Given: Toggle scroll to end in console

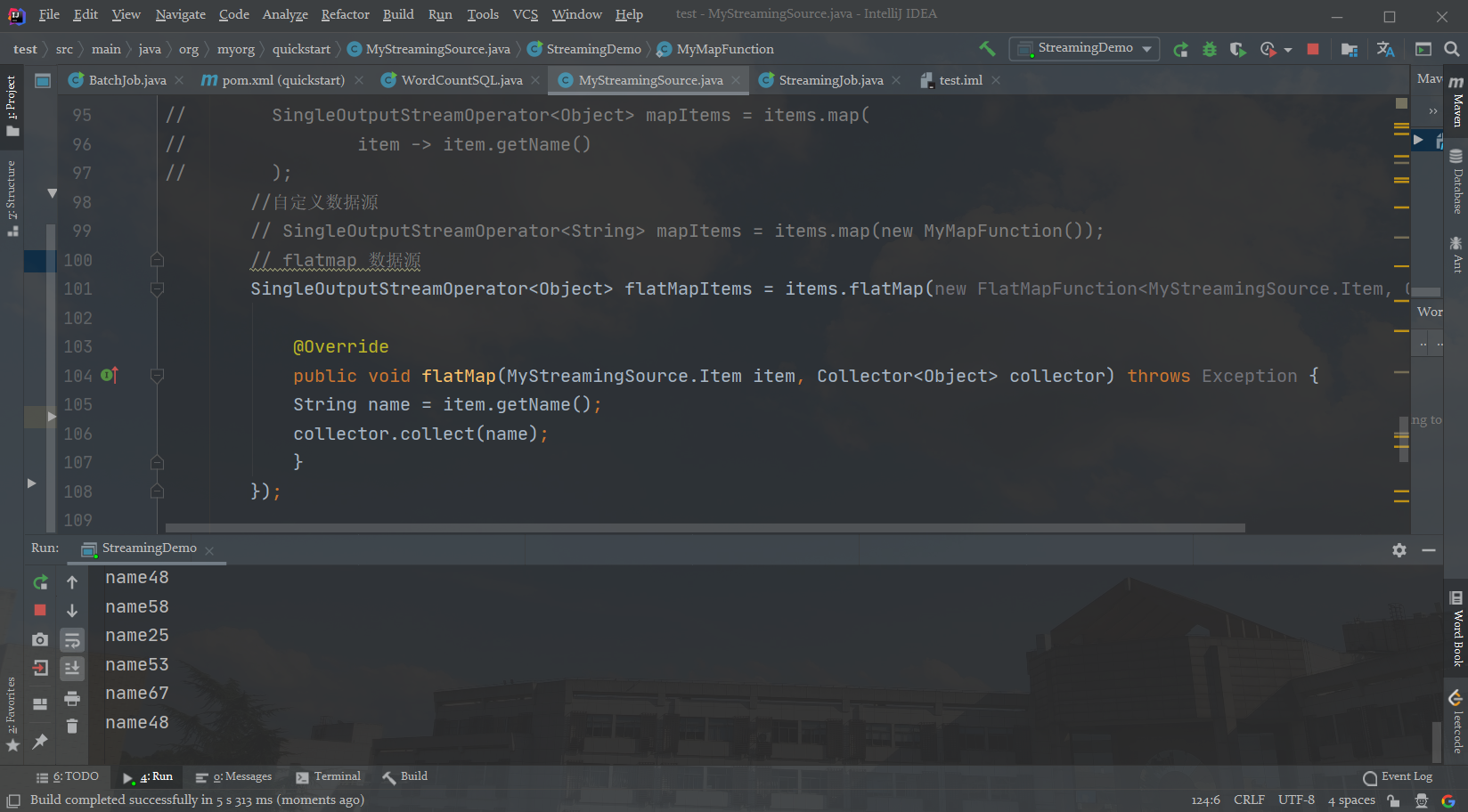Looking at the screenshot, I should [x=72, y=668].
